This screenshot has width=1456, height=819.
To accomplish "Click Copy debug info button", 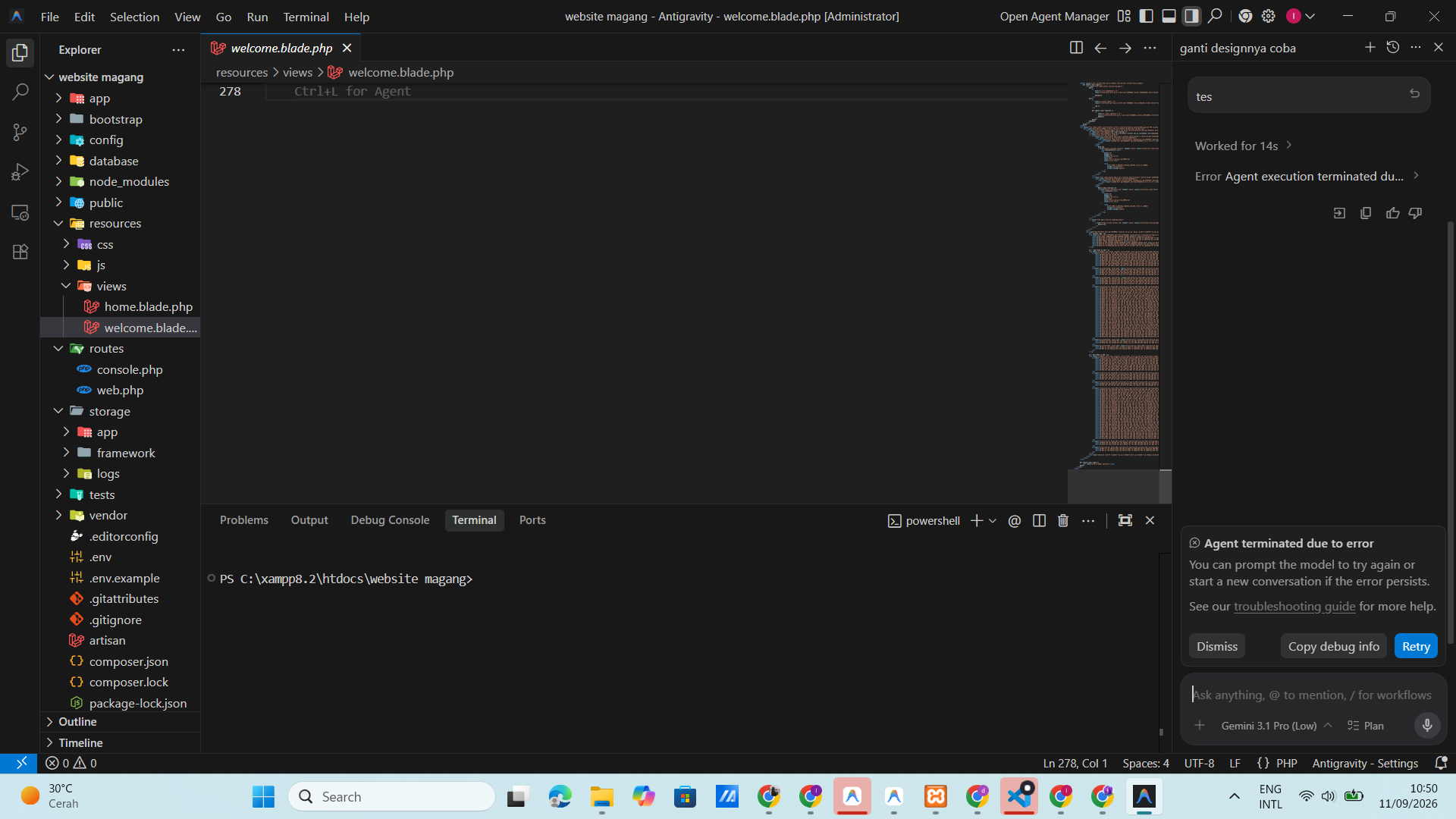I will click(x=1333, y=646).
